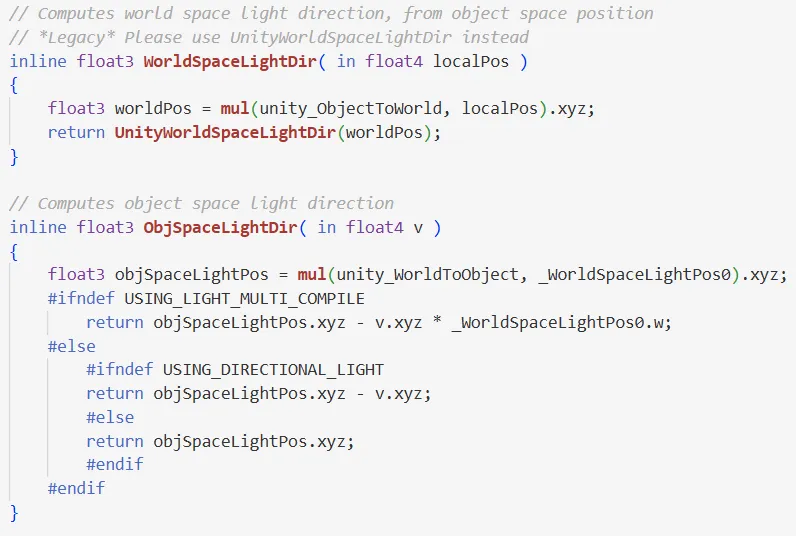The width and height of the screenshot is (796, 536).
Task: Place cursor on USING_DIRECTIONAL_LIGHT macro
Action: coord(273,370)
